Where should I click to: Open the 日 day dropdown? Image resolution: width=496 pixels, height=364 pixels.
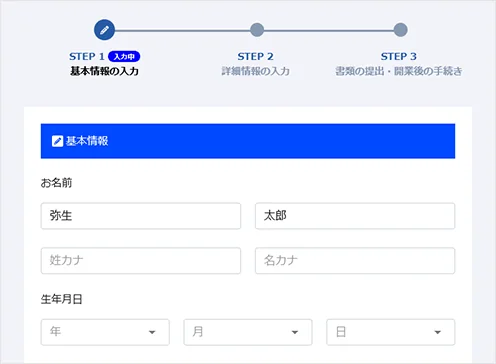391,332
